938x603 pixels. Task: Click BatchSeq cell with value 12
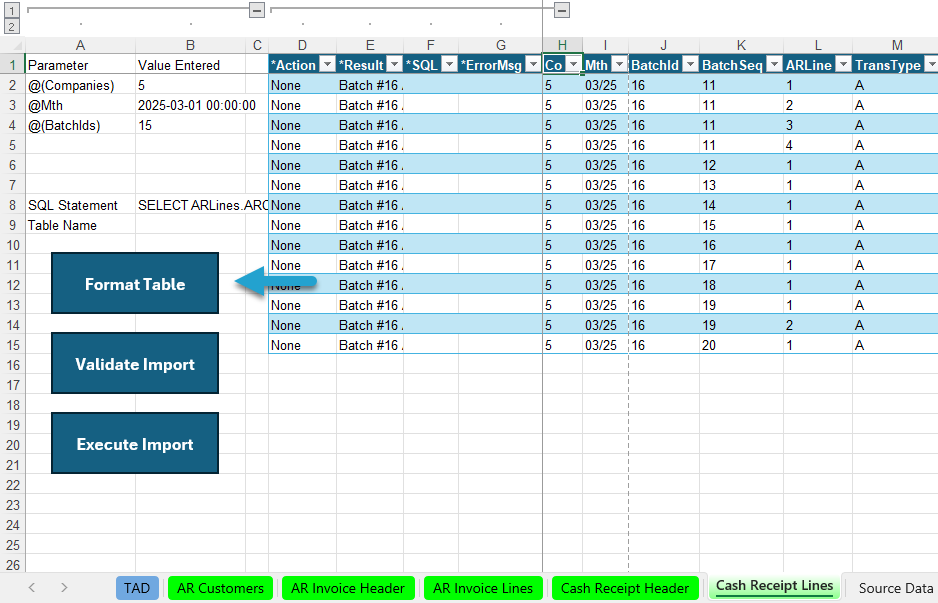[x=741, y=165]
